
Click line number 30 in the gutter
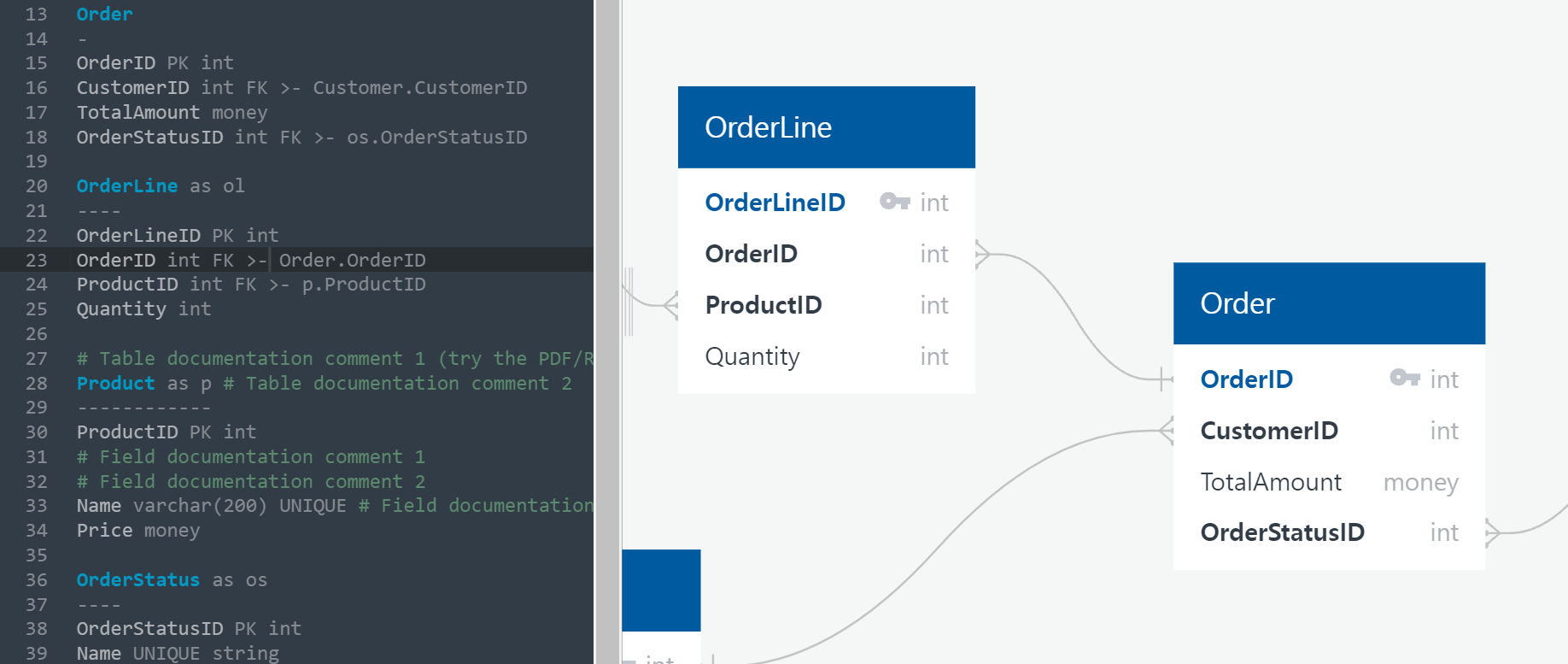(x=37, y=432)
